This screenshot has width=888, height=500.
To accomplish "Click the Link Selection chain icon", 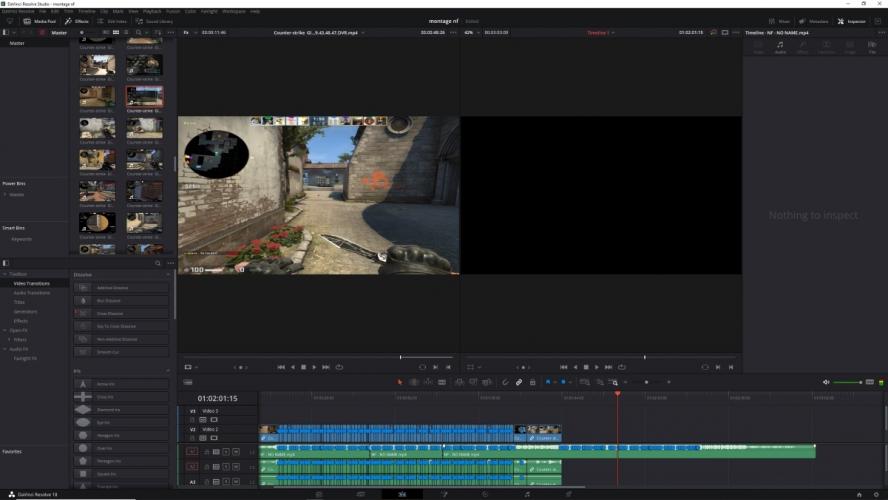I will point(519,382).
